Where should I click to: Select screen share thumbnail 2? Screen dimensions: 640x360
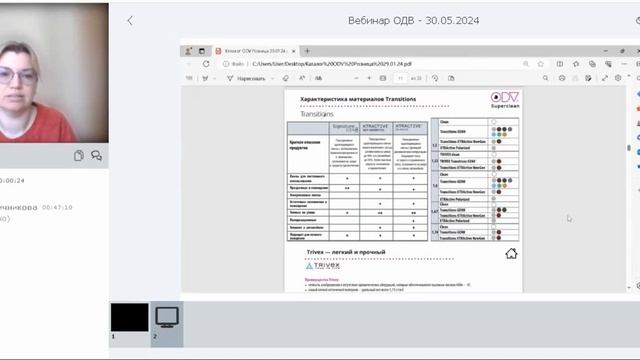coord(167,317)
